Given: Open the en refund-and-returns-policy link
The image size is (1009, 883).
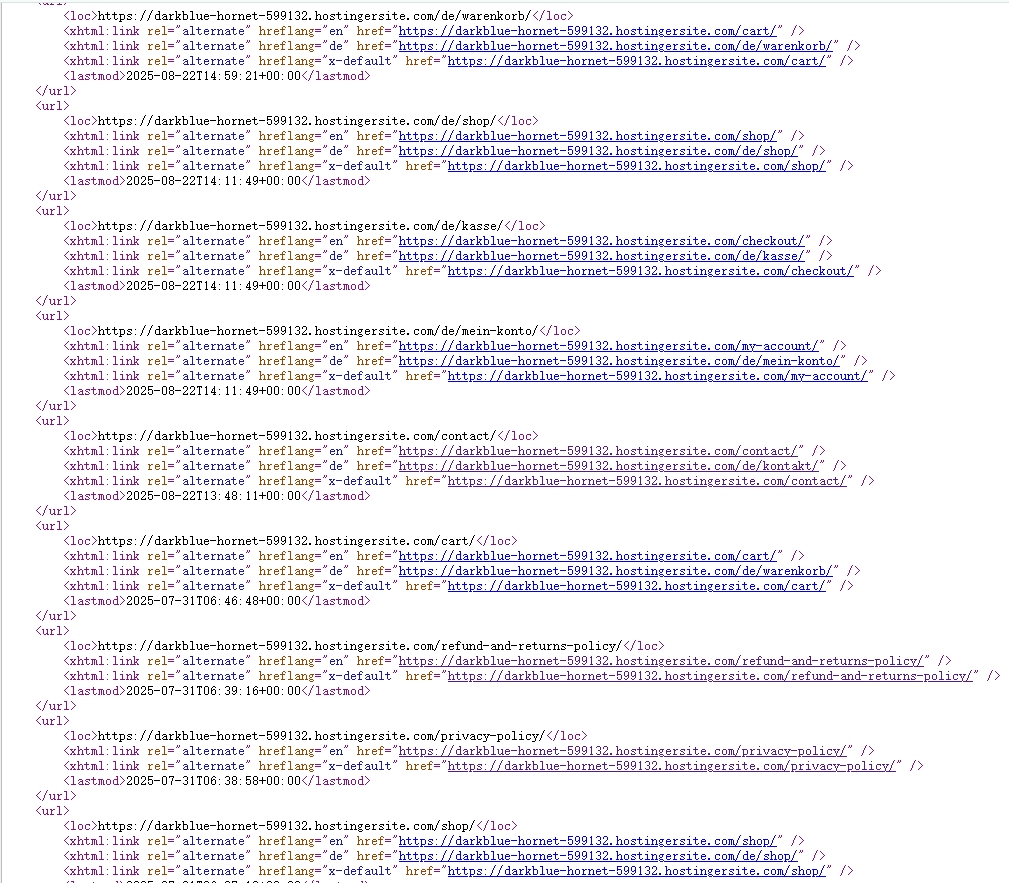Looking at the screenshot, I should point(661,661).
